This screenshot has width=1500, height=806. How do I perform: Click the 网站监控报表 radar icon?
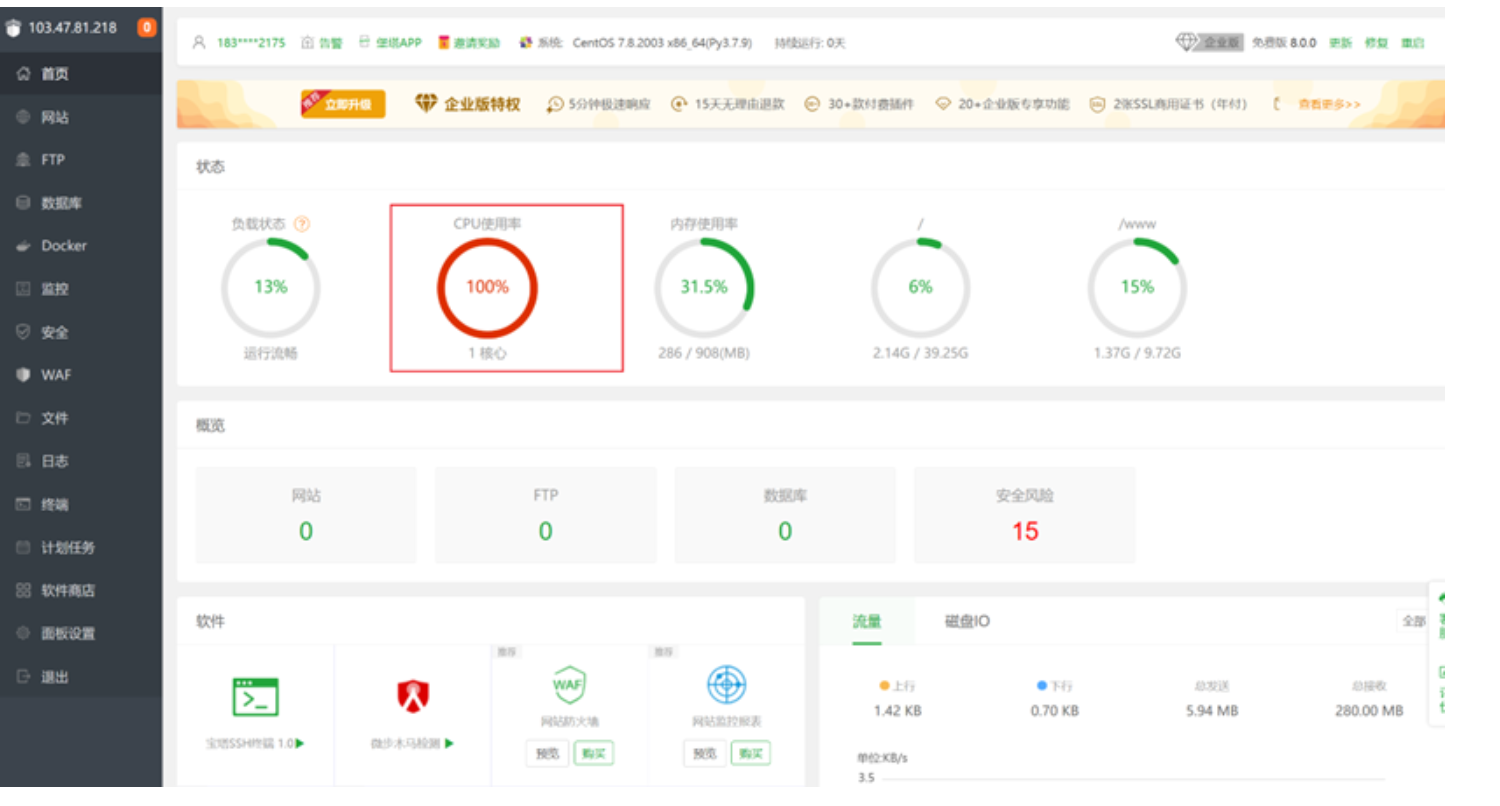click(x=726, y=685)
